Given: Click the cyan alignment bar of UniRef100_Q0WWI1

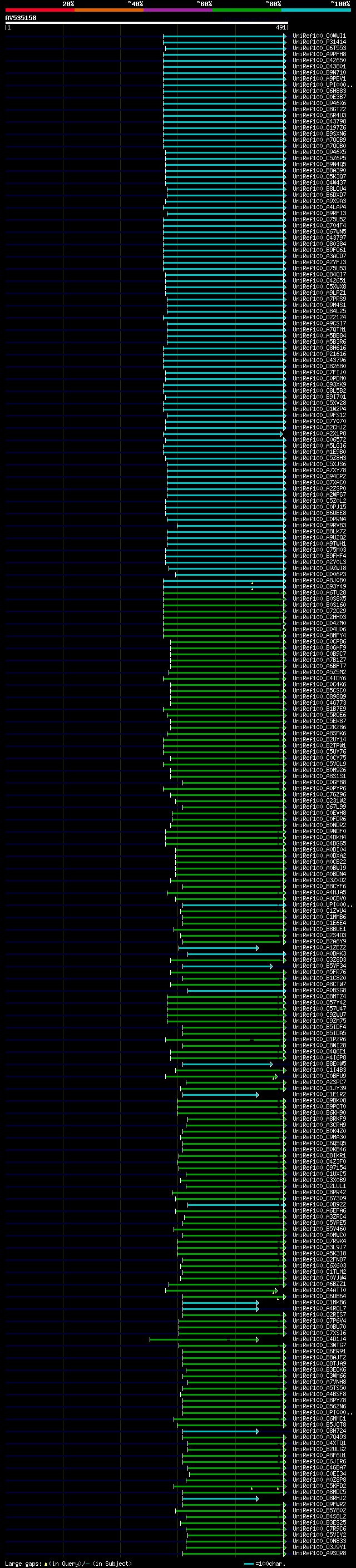Looking at the screenshot, I should click(x=224, y=36).
